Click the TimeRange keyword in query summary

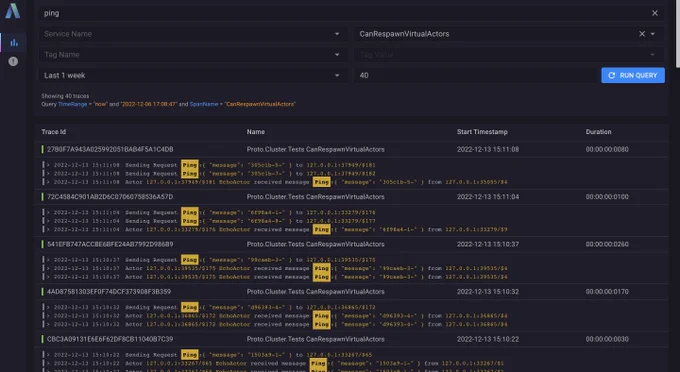[72, 104]
